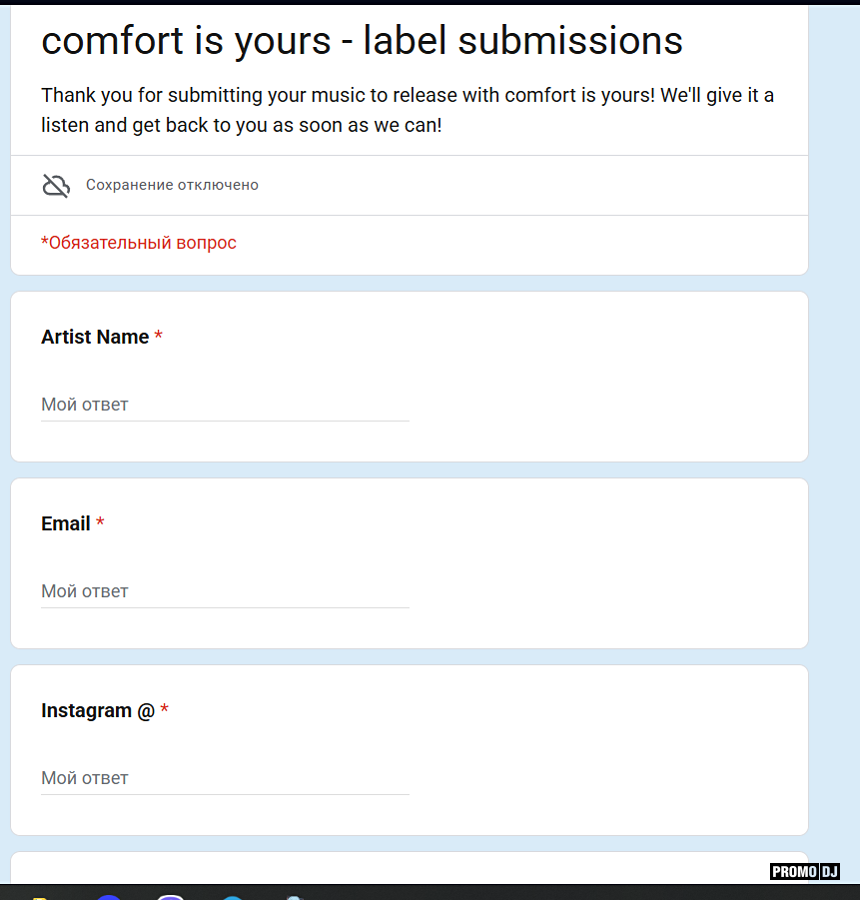The height and width of the screenshot is (900, 860).
Task: Click the Artist Name question label
Action: (95, 337)
